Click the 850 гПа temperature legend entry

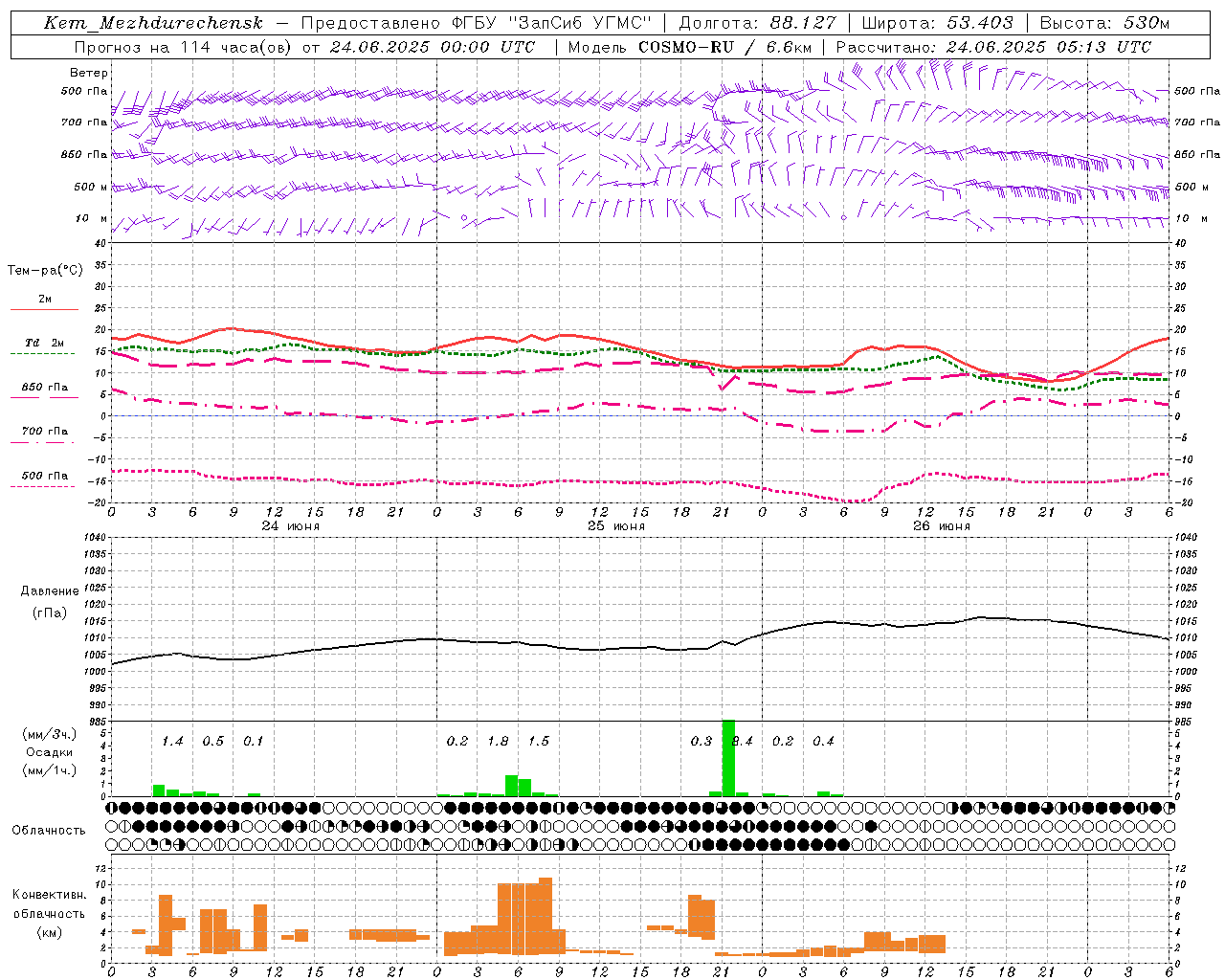[44, 388]
